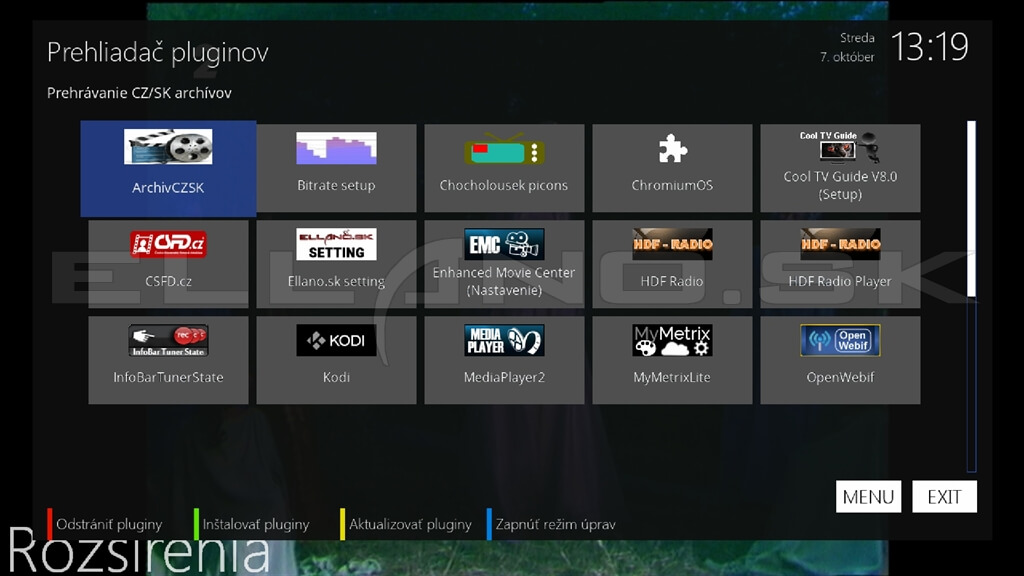Click the Bitrate setup label

[336, 185]
